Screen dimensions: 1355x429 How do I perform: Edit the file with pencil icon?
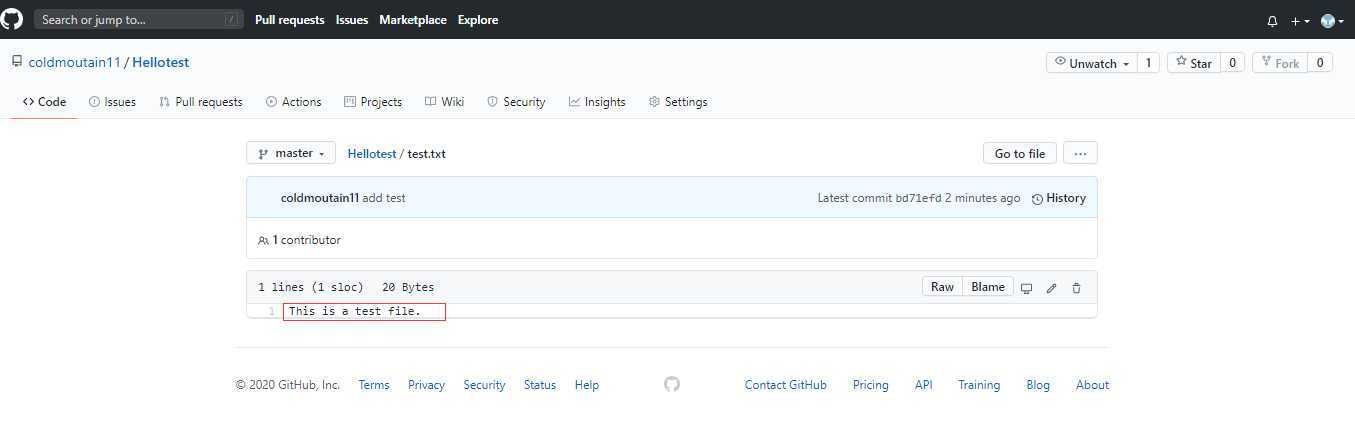coord(1051,288)
